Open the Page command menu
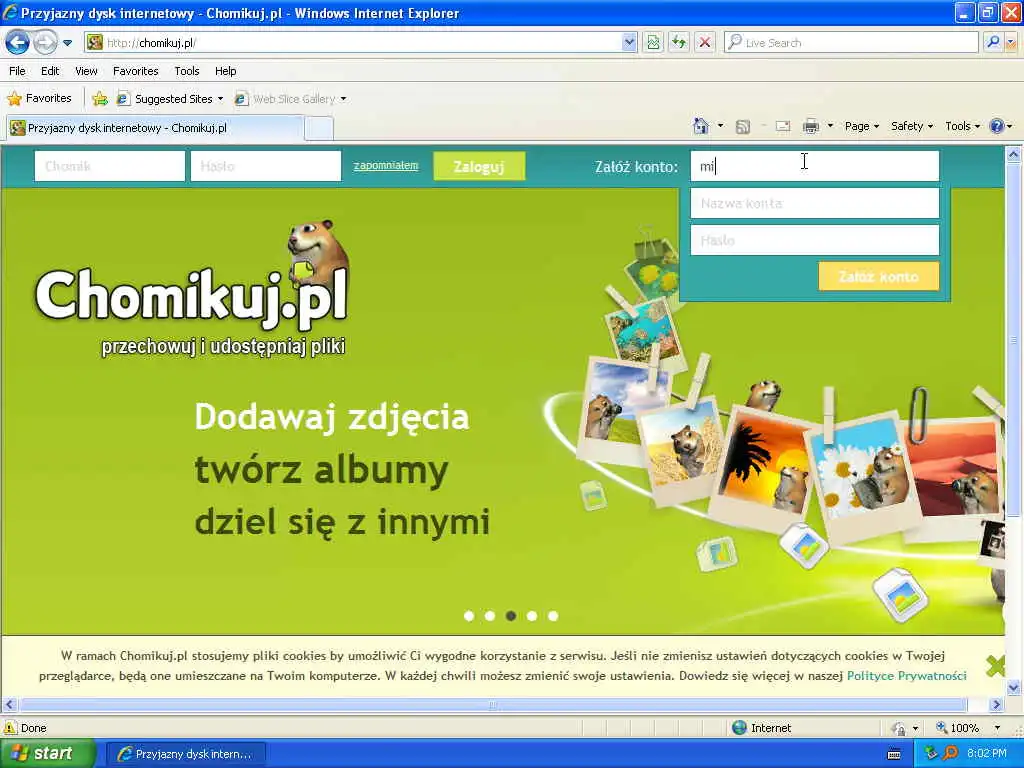1024x768 pixels. (862, 126)
